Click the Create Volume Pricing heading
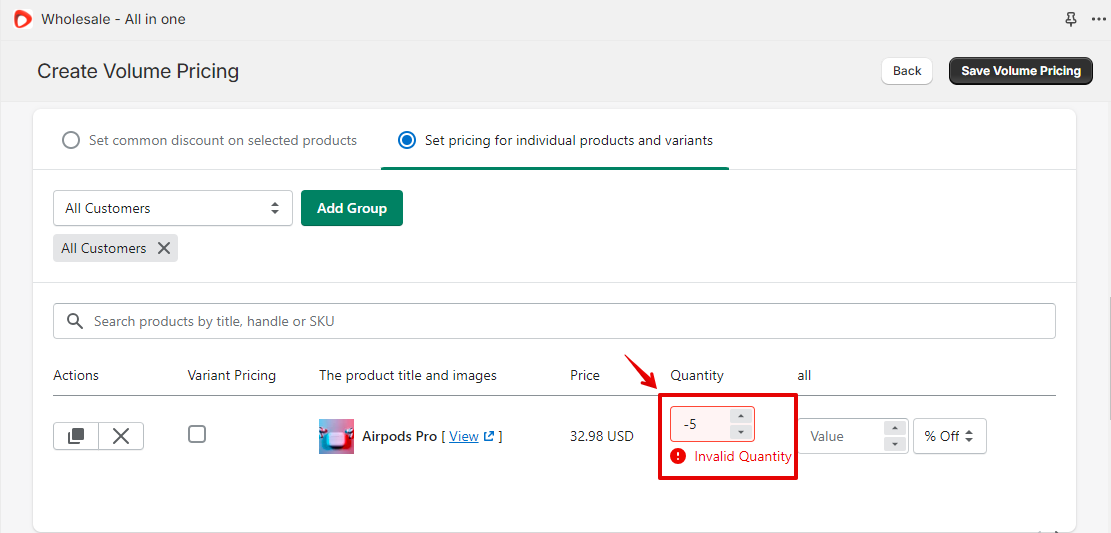Image resolution: width=1111 pixels, height=533 pixels. coord(138,71)
